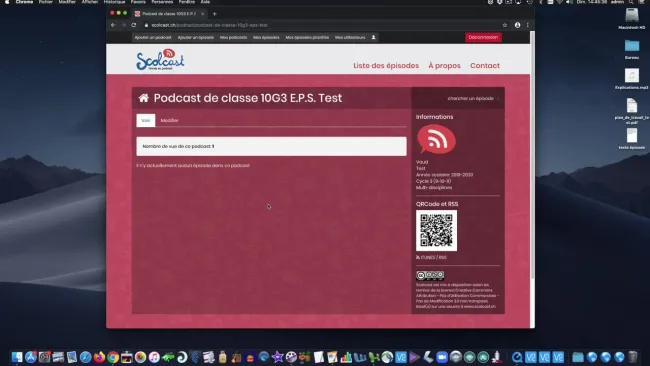Viewport: 650px width, 366px height.
Task: Click 'Nombre de vue de ce podcast' text
Action: pos(178,146)
